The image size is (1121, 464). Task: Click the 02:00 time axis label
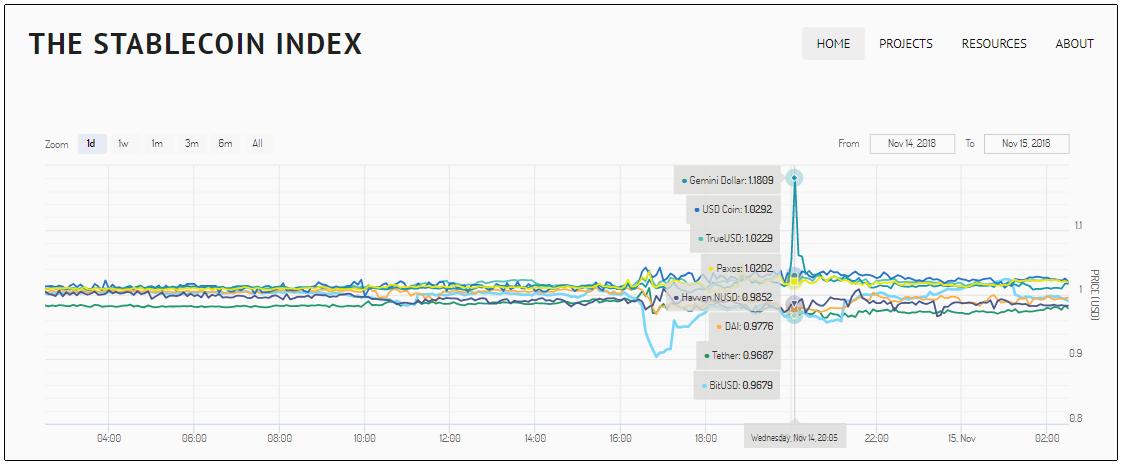tap(1047, 438)
